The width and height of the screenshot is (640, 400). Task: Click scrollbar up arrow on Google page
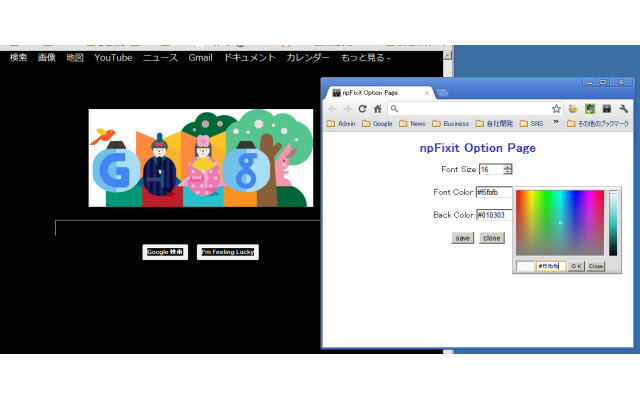(447, 55)
